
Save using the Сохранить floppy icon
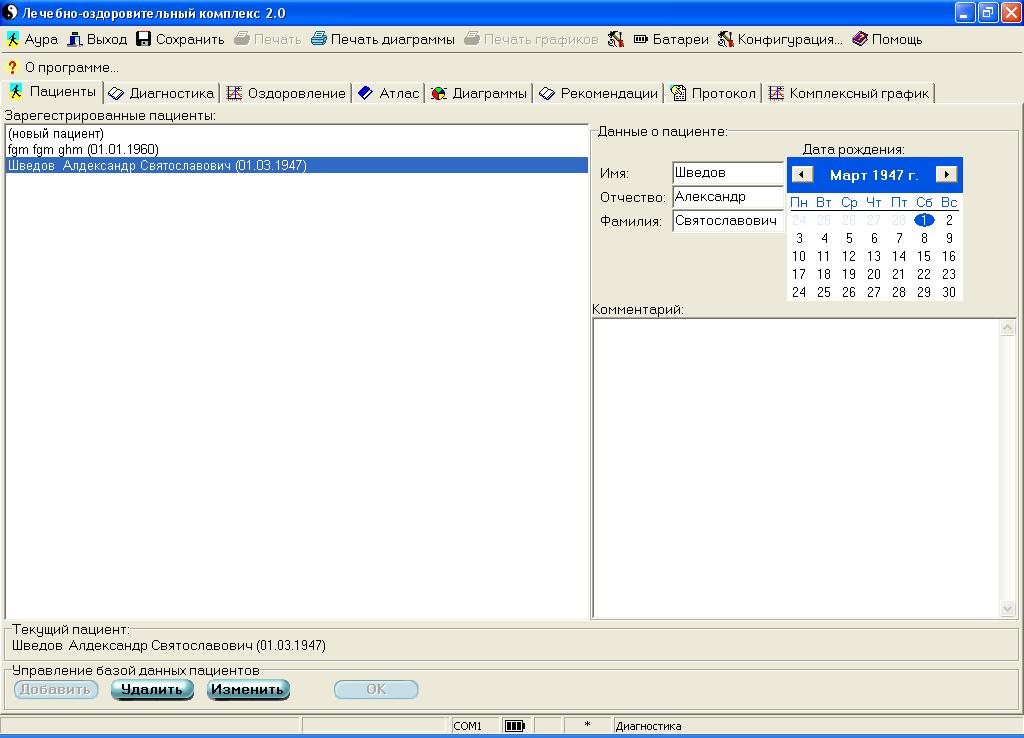click(x=144, y=40)
